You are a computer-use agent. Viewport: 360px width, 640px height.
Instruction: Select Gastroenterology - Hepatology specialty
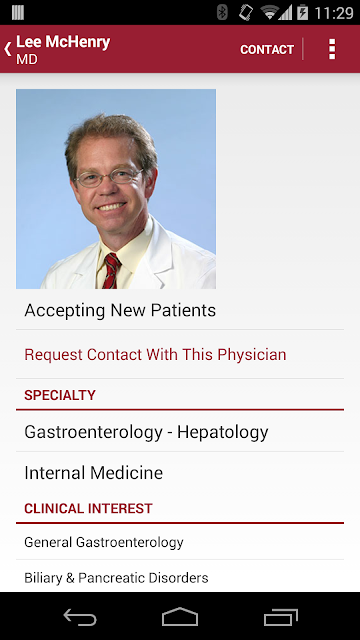[180, 432]
